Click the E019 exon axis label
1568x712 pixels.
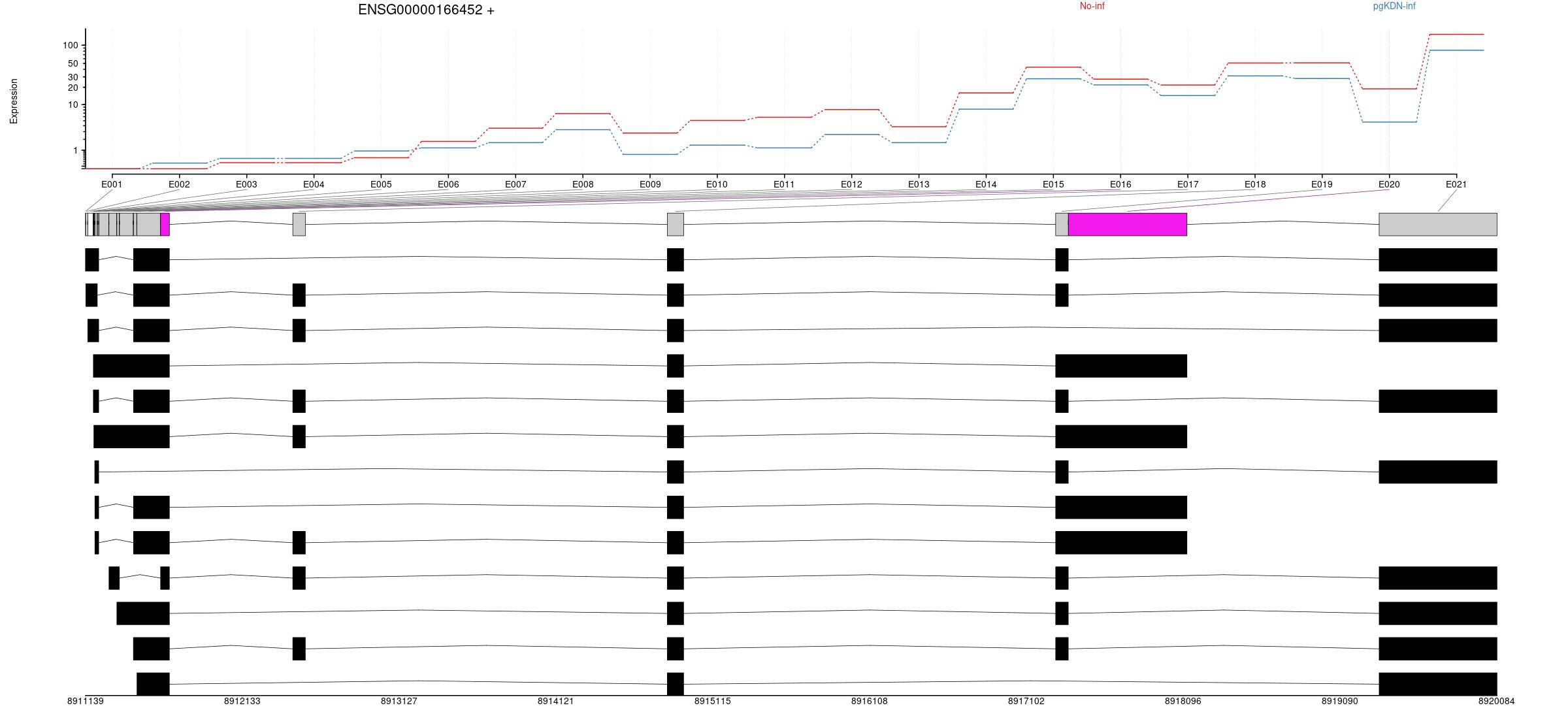1322,184
